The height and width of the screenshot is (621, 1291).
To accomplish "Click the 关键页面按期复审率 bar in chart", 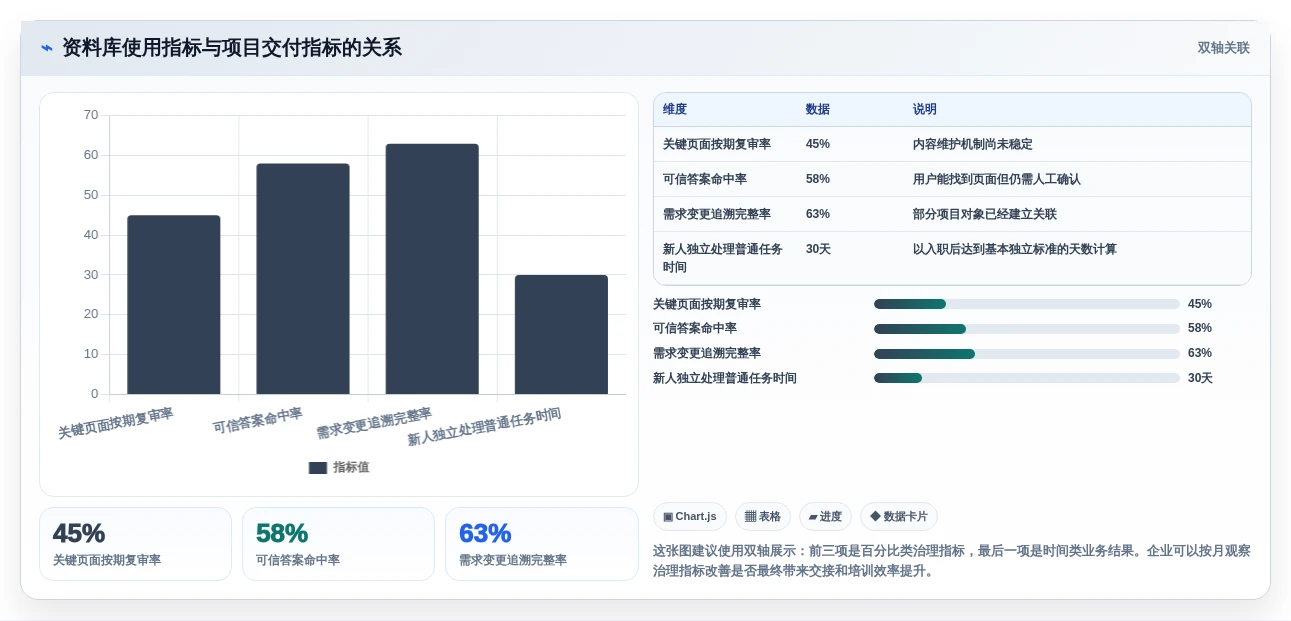I will [174, 305].
